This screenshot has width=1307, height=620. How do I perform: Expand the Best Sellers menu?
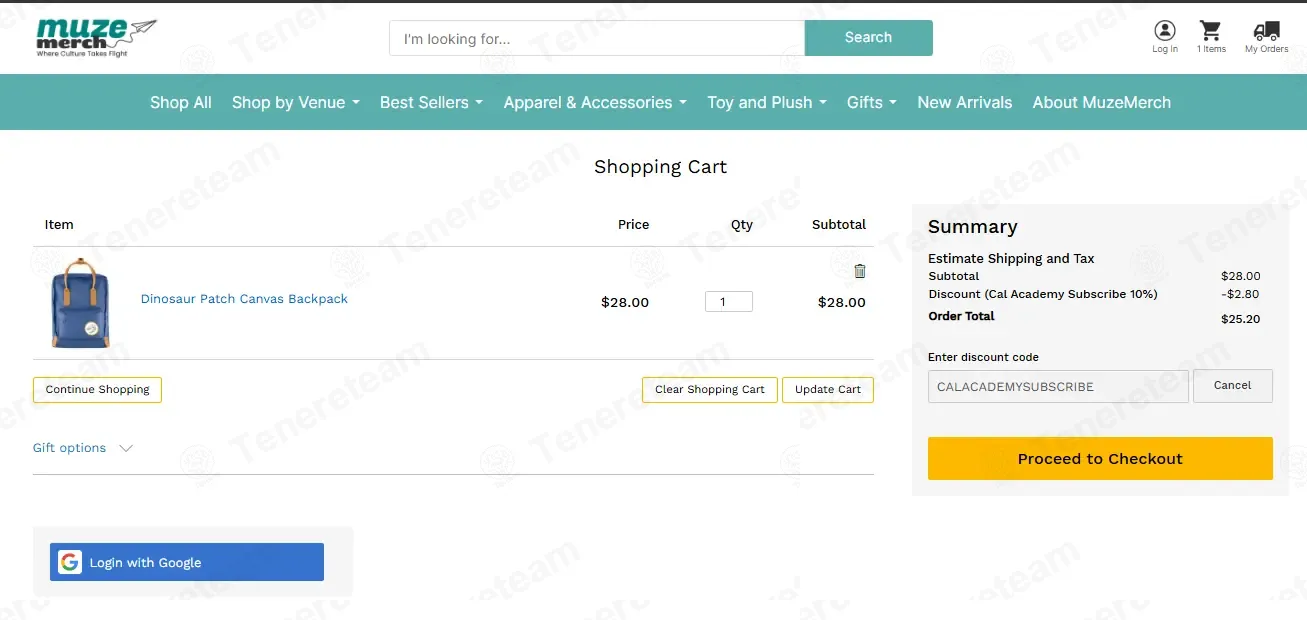[x=431, y=102]
